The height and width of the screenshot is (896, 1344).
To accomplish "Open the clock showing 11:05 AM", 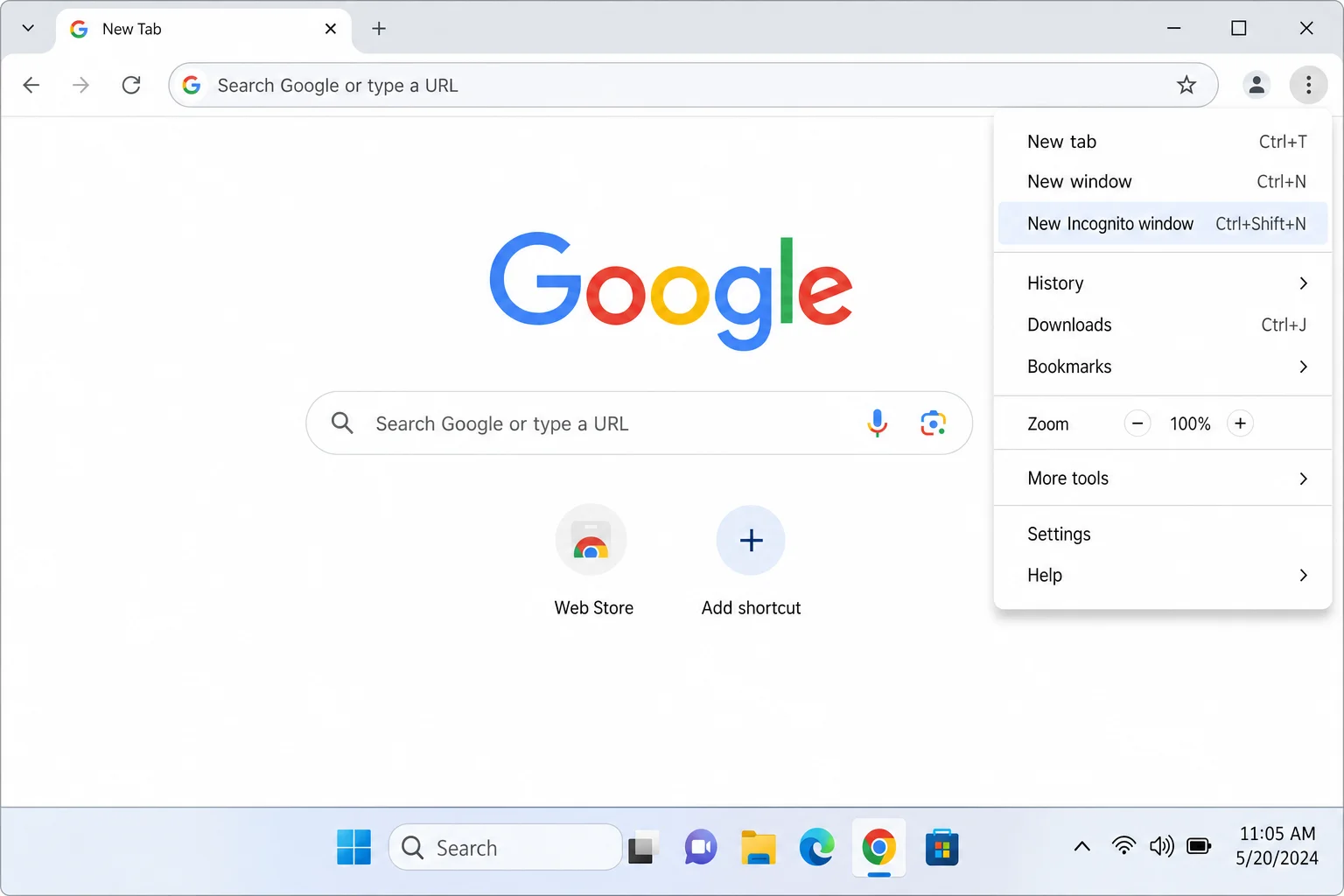I will (1277, 846).
